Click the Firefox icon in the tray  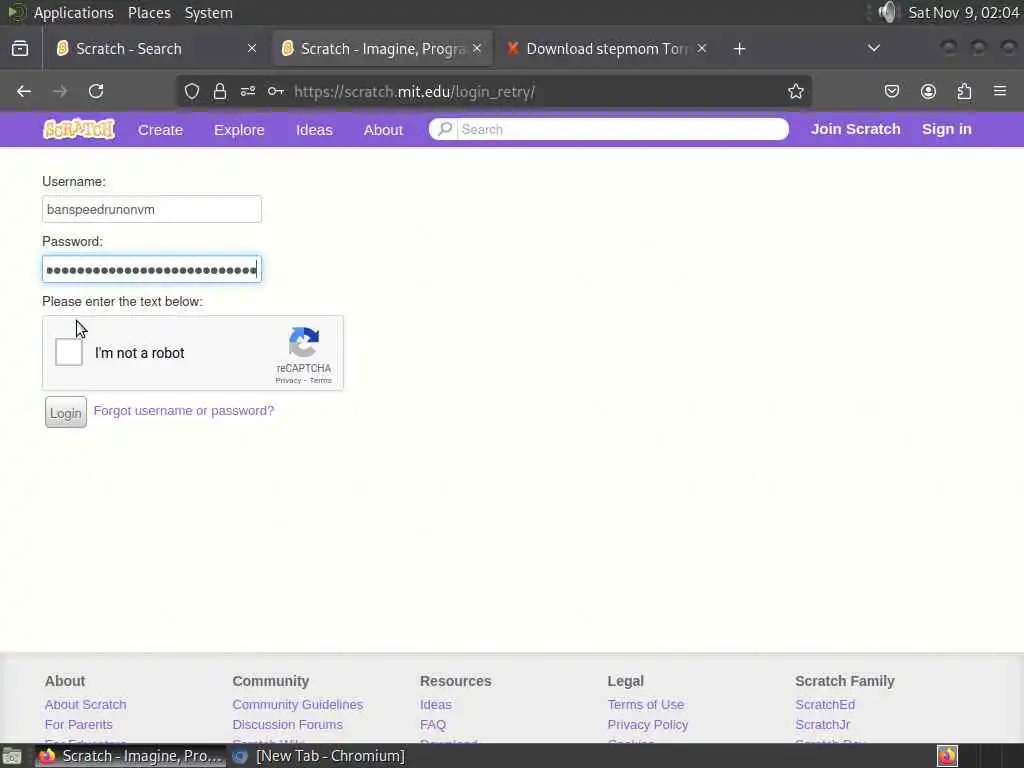pos(948,756)
